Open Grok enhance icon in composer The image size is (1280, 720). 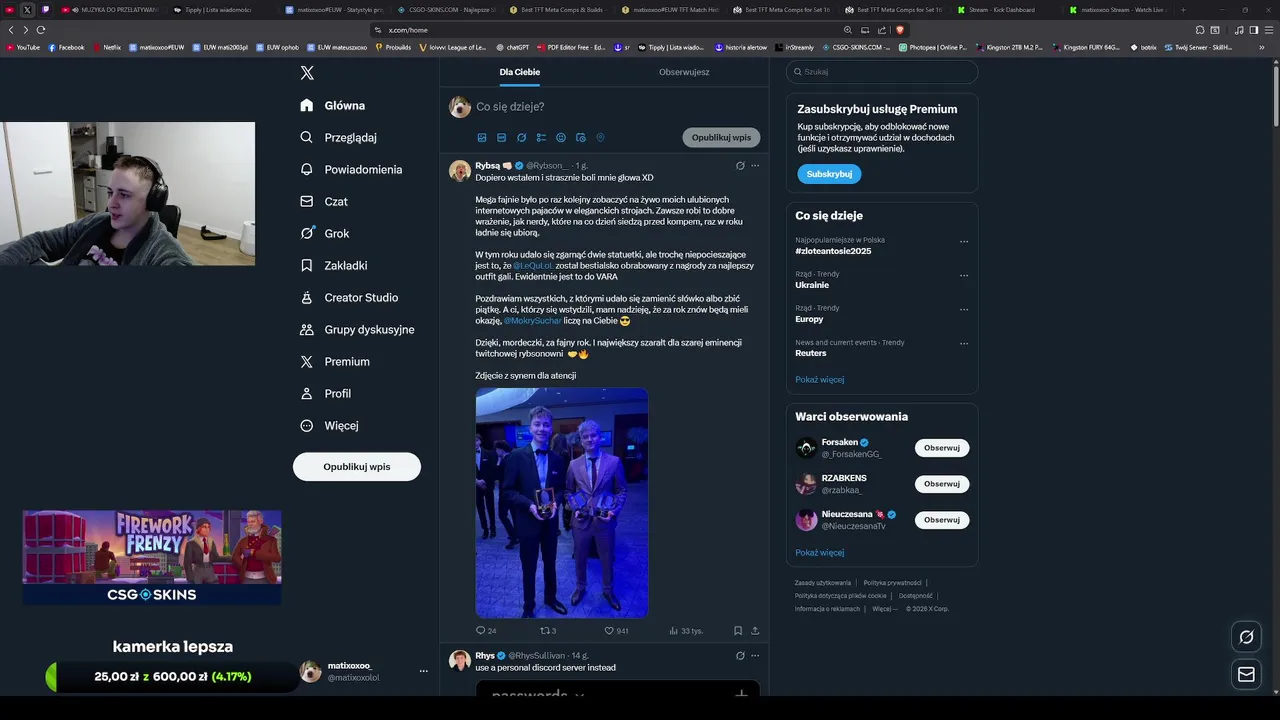[x=521, y=138]
